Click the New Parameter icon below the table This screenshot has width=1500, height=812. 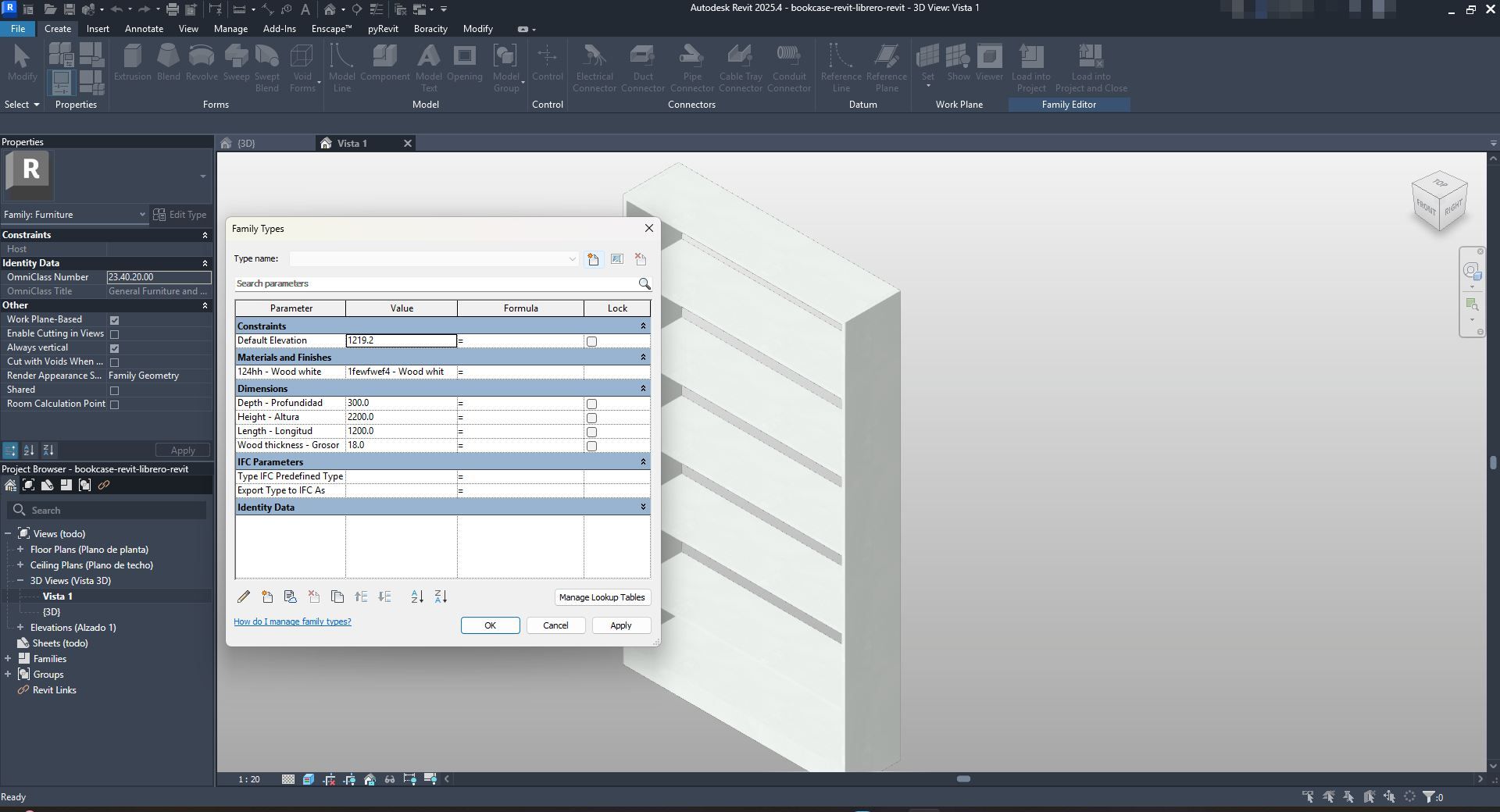(267, 597)
